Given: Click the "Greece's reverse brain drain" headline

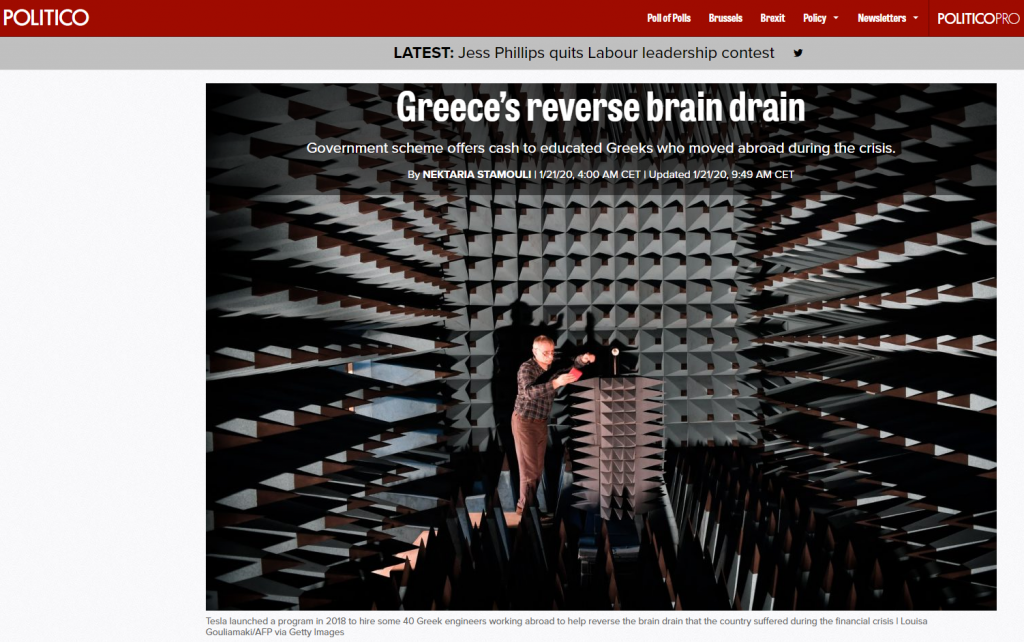Looking at the screenshot, I should [x=600, y=108].
